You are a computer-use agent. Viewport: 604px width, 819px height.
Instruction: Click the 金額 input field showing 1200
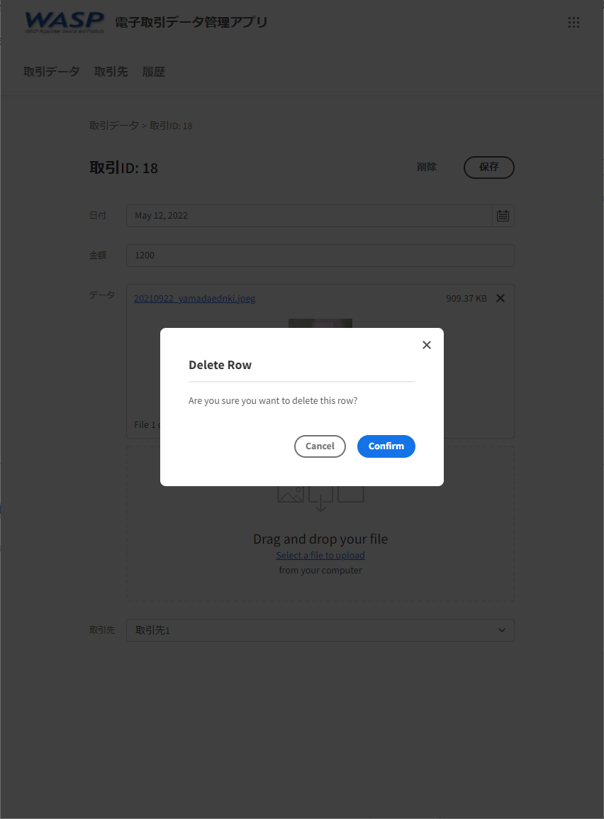click(320, 255)
